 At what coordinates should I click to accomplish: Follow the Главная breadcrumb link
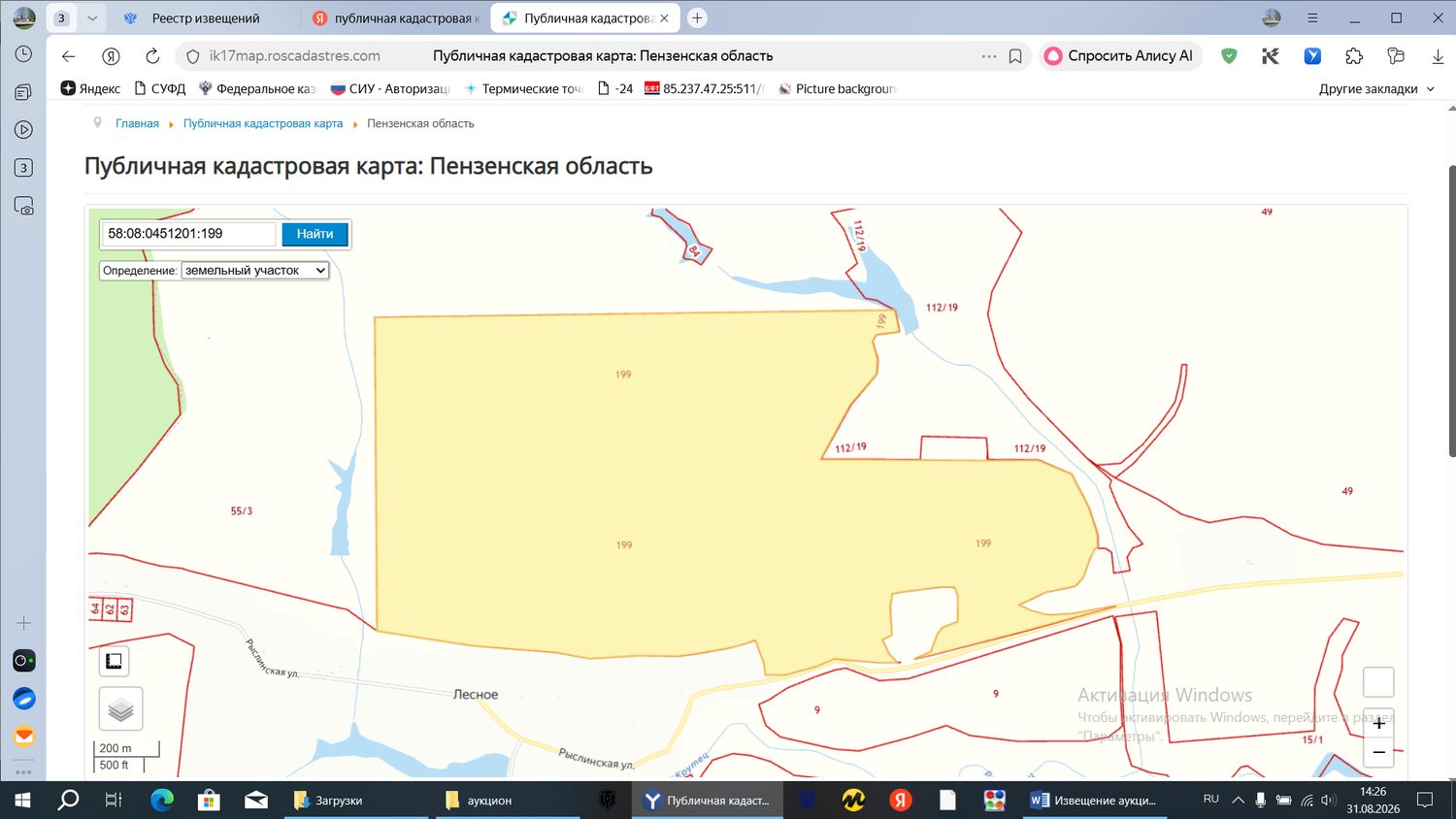pos(137,123)
